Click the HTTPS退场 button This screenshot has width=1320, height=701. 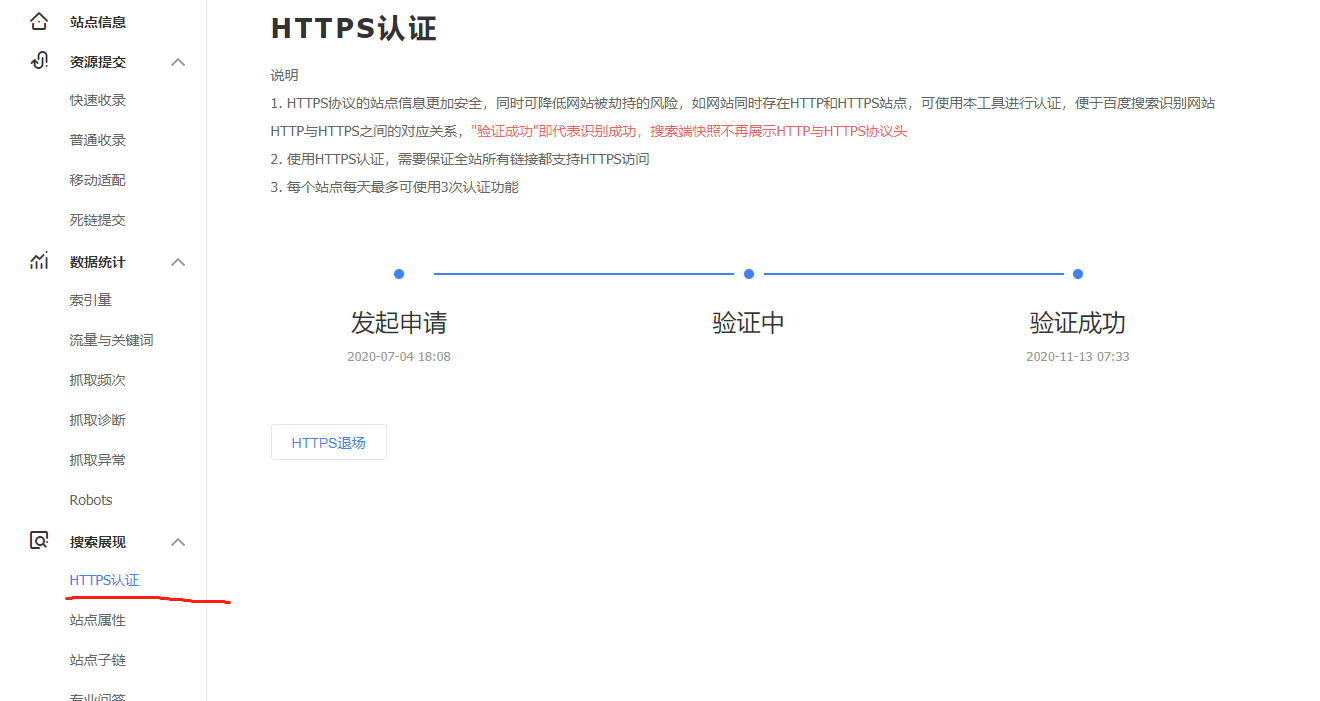328,441
